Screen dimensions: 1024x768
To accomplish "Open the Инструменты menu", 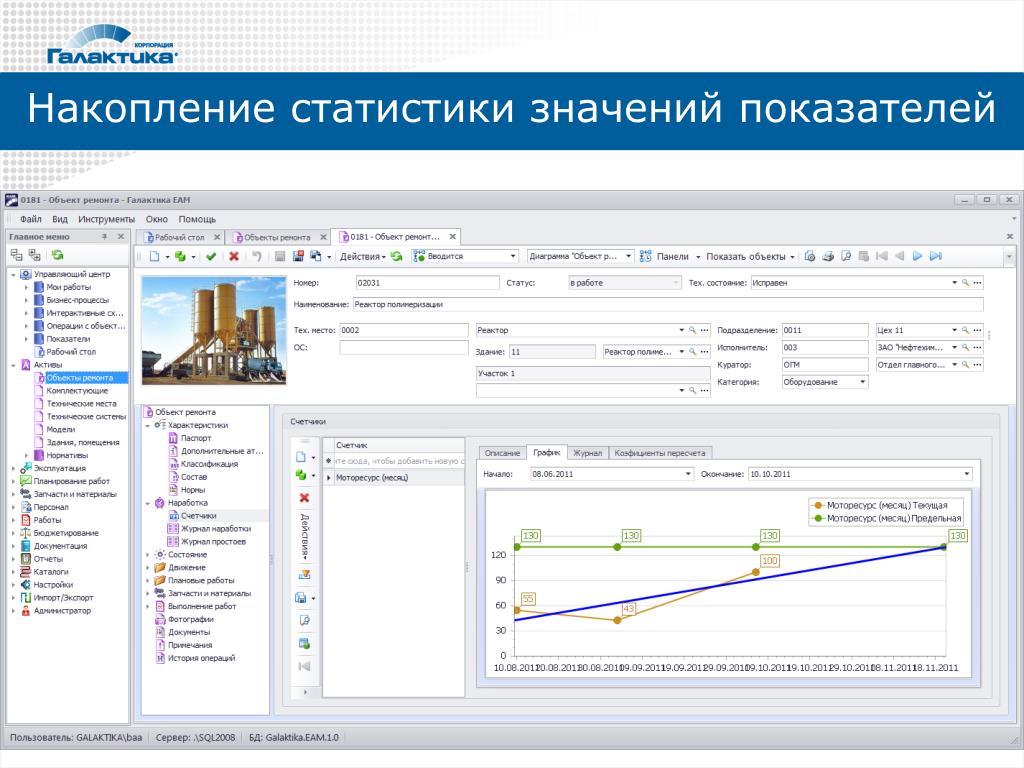I will tap(106, 219).
